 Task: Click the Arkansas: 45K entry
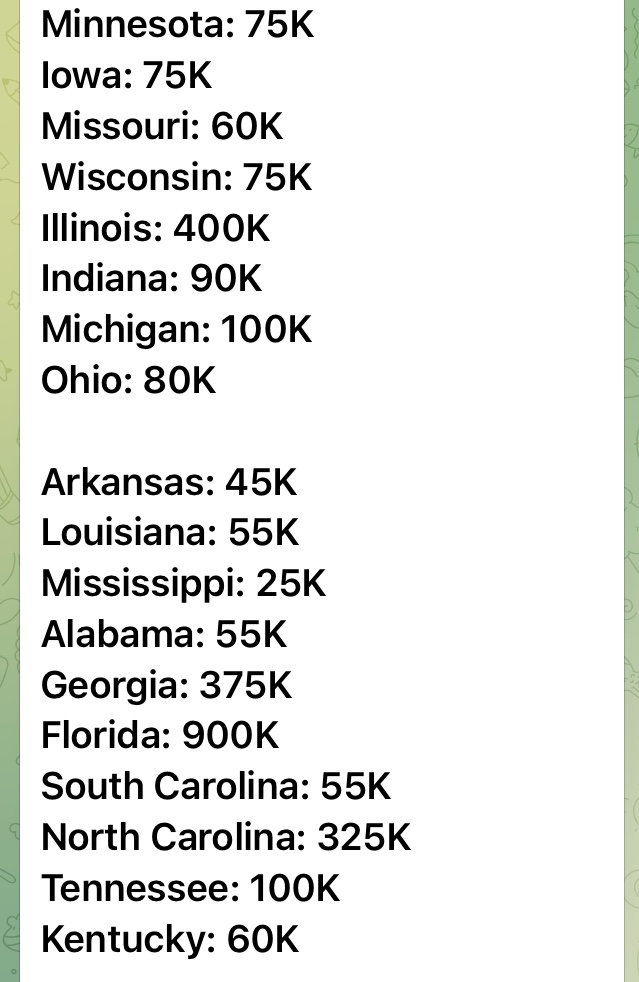pyautogui.click(x=169, y=483)
